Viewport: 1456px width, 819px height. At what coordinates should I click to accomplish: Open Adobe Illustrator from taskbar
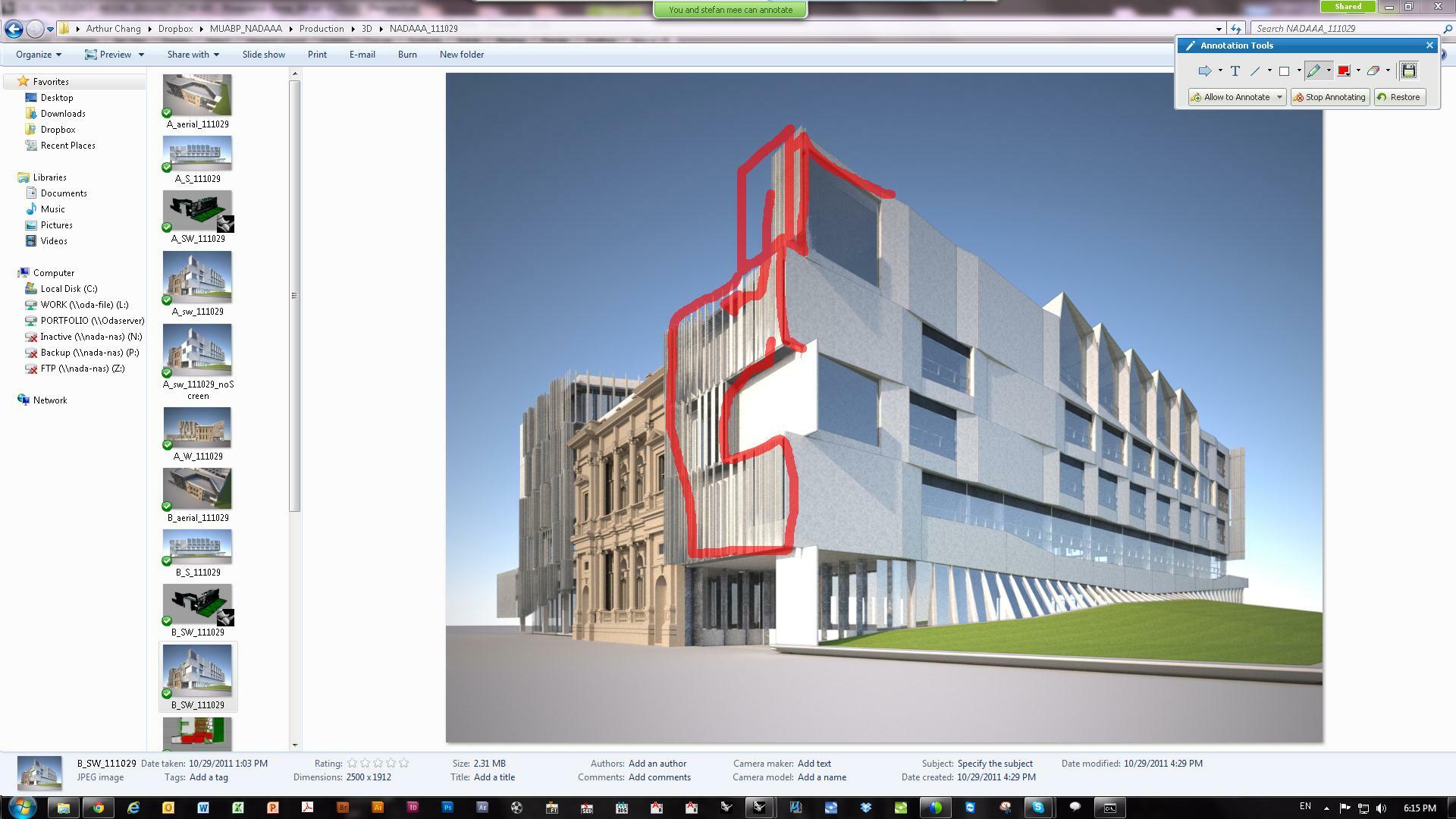[x=377, y=808]
